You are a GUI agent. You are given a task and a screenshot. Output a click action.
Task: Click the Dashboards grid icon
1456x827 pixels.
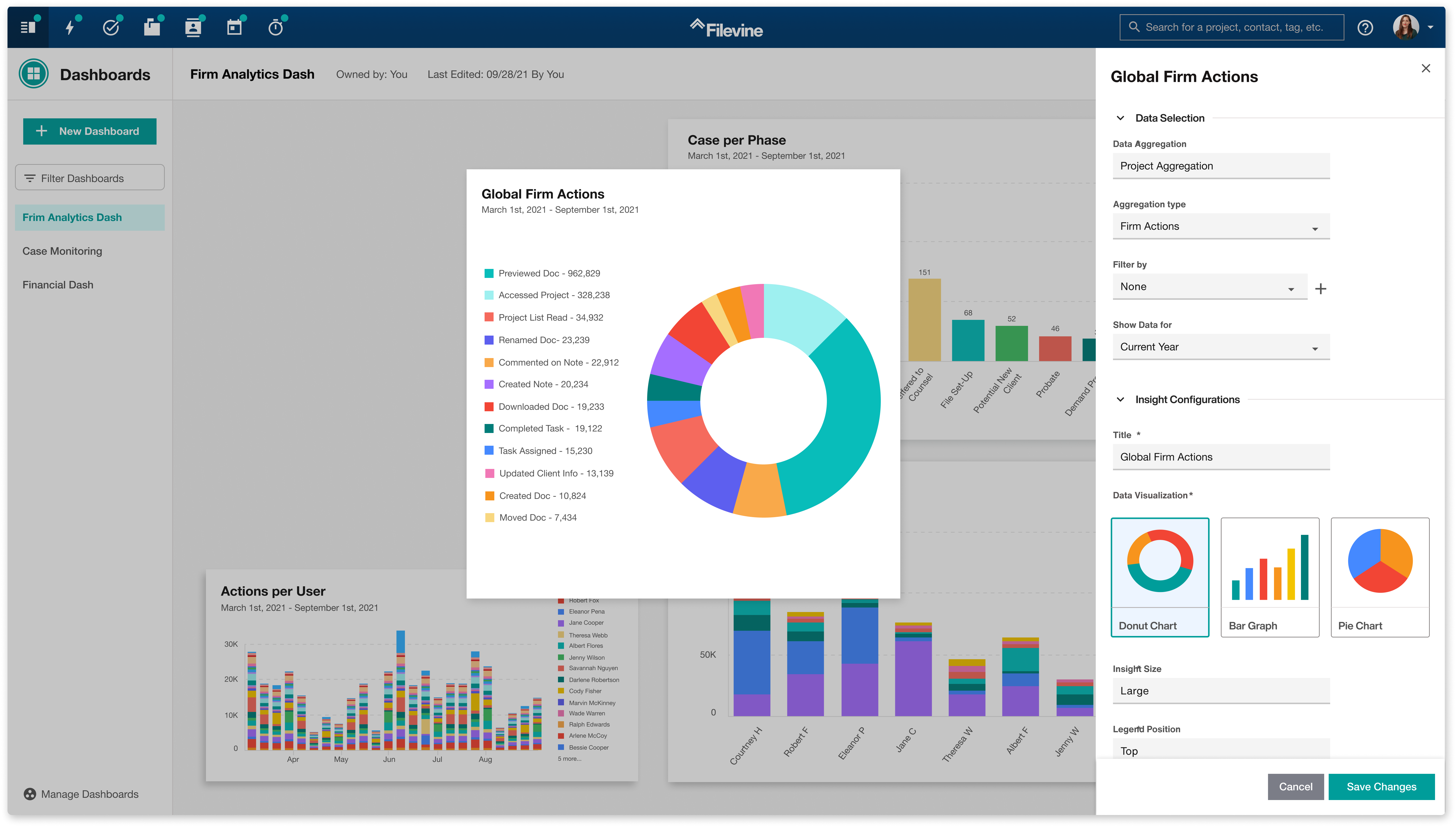[33, 74]
